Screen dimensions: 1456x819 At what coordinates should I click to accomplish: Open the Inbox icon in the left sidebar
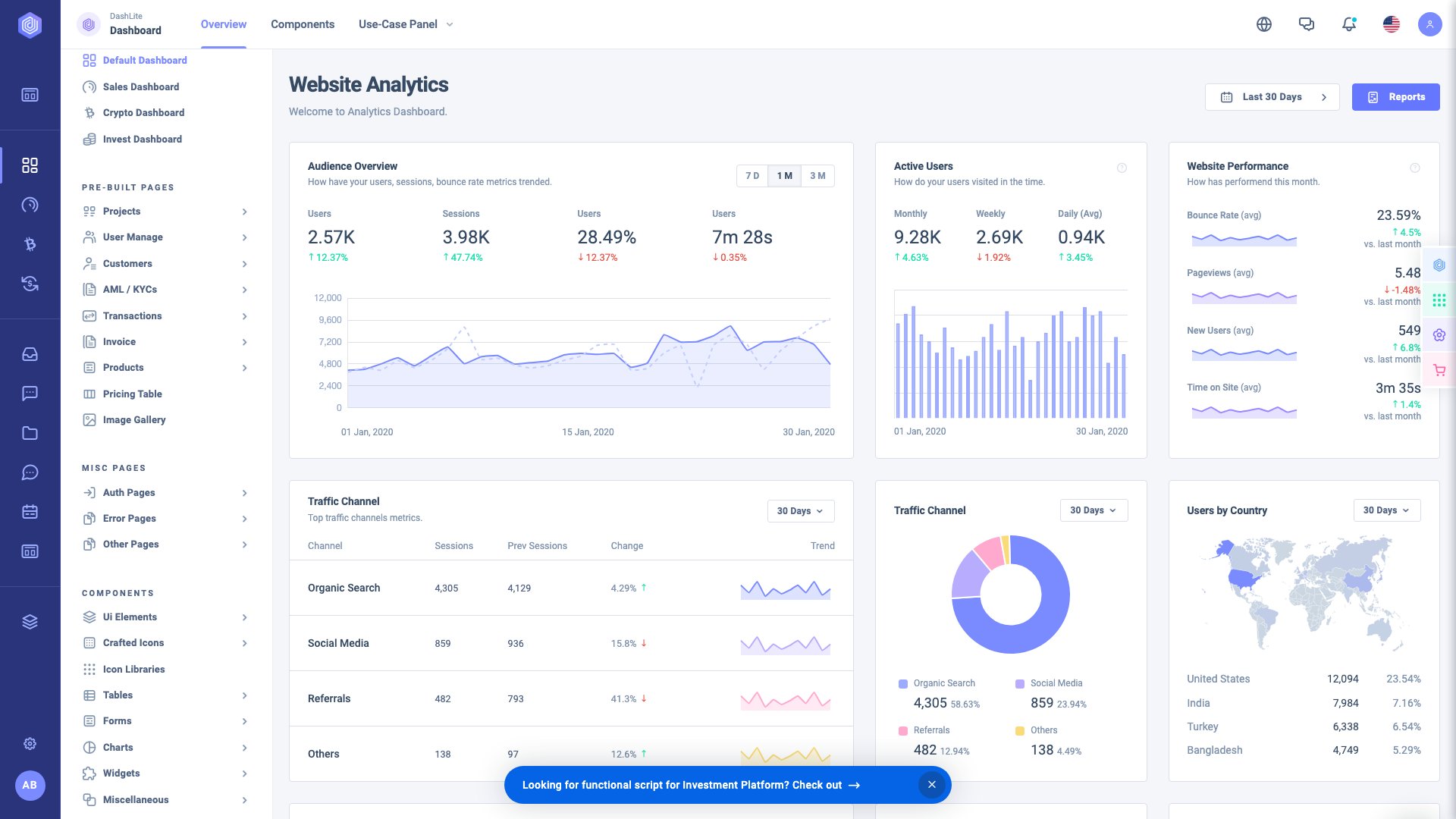(30, 353)
